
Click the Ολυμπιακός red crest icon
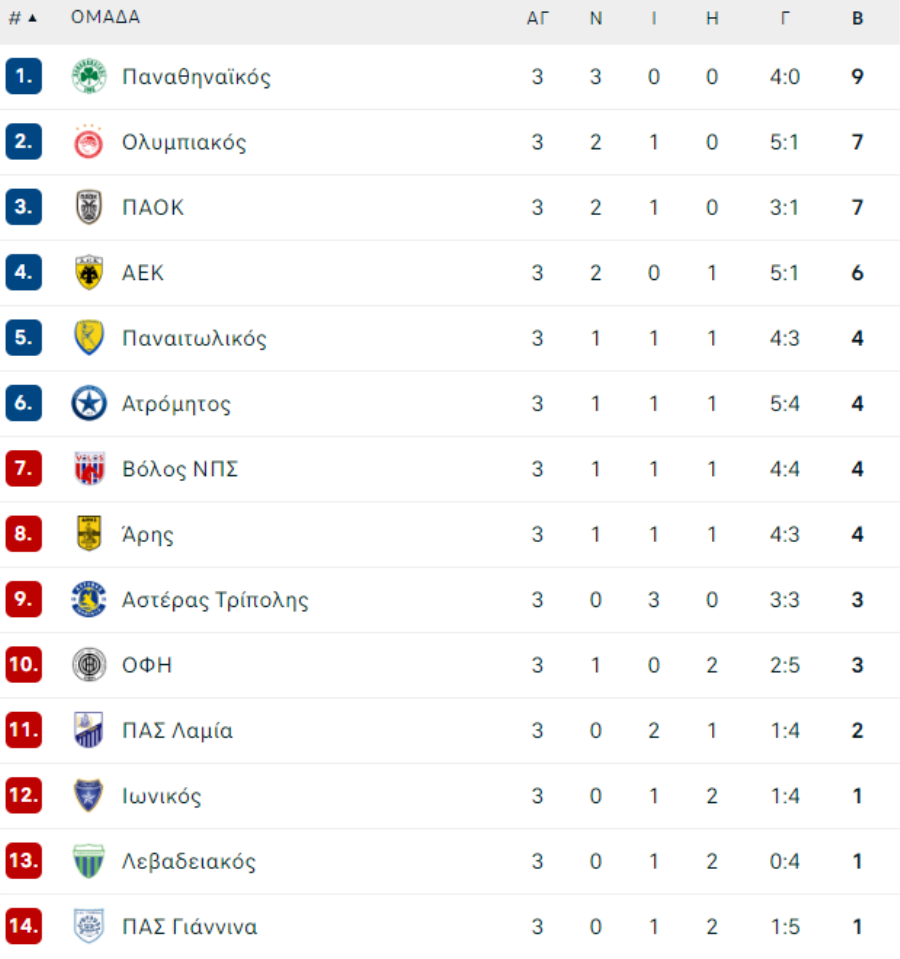click(x=89, y=142)
